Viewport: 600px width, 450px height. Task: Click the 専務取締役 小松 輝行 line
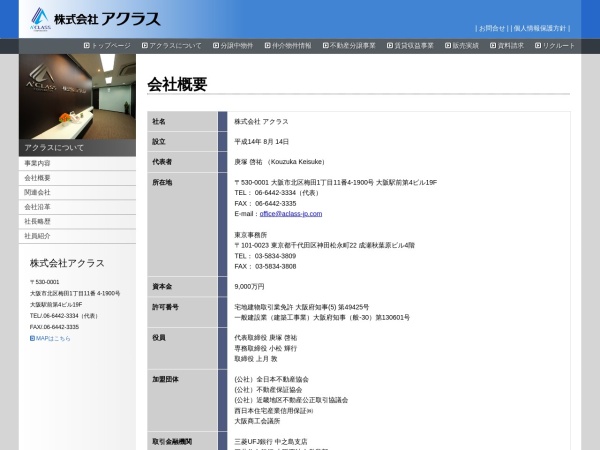point(266,349)
